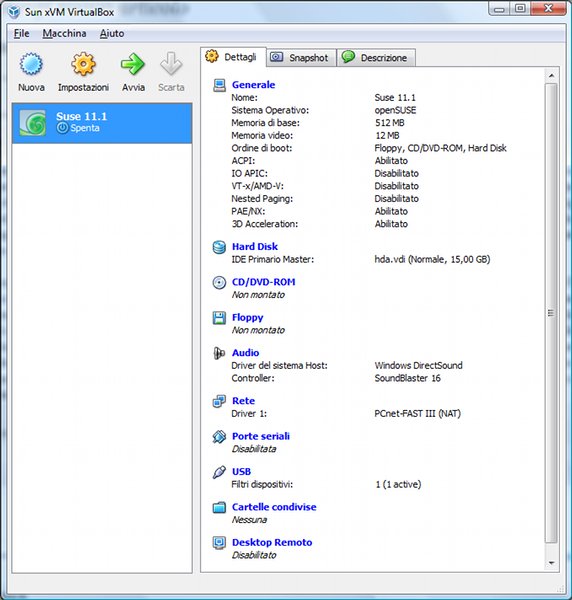Open the Cartelle condivise settings link
The image size is (572, 600).
point(274,507)
